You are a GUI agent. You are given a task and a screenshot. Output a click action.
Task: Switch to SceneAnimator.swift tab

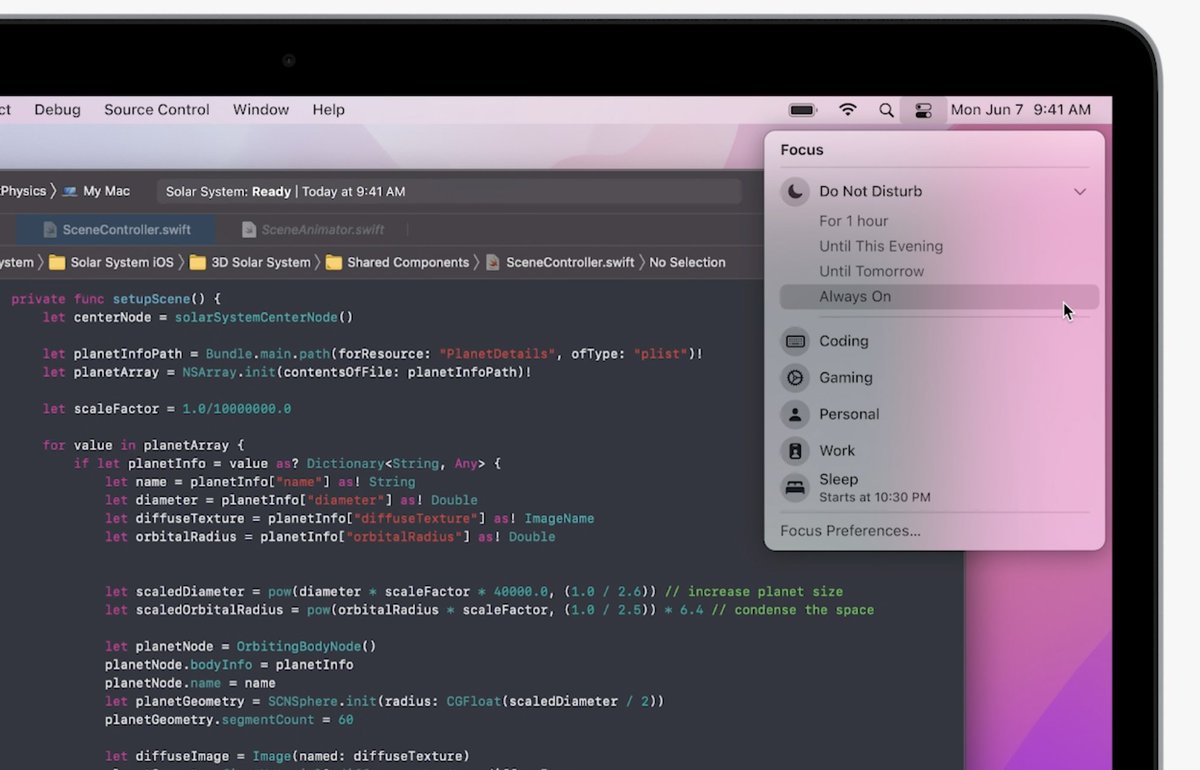tap(313, 229)
